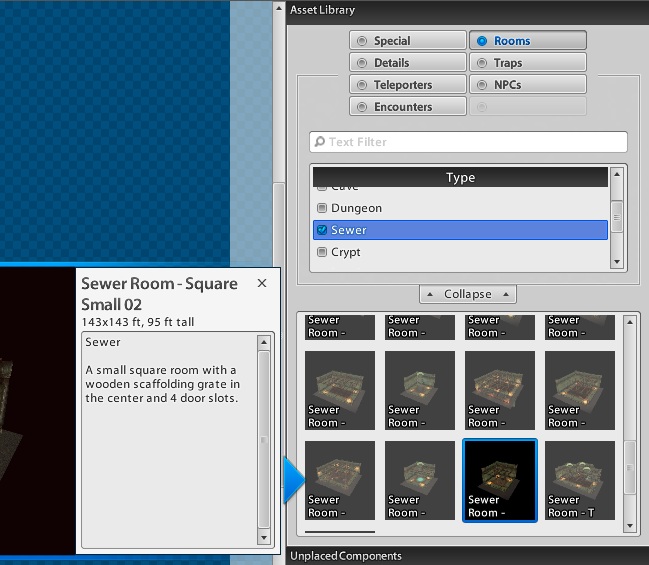The height and width of the screenshot is (565, 649).
Task: Select the Teleporters radio option
Action: (407, 84)
